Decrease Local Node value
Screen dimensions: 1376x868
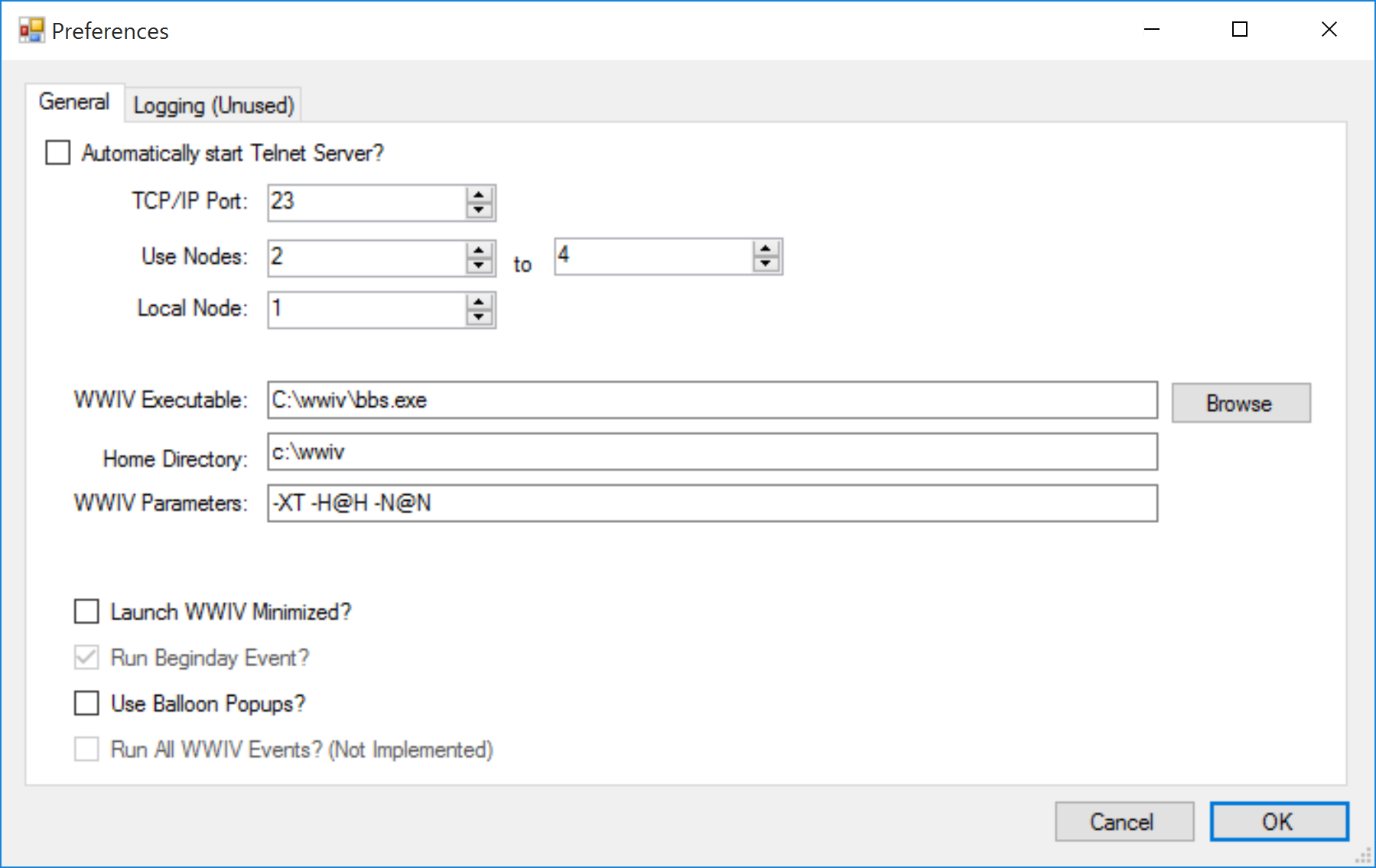click(480, 318)
